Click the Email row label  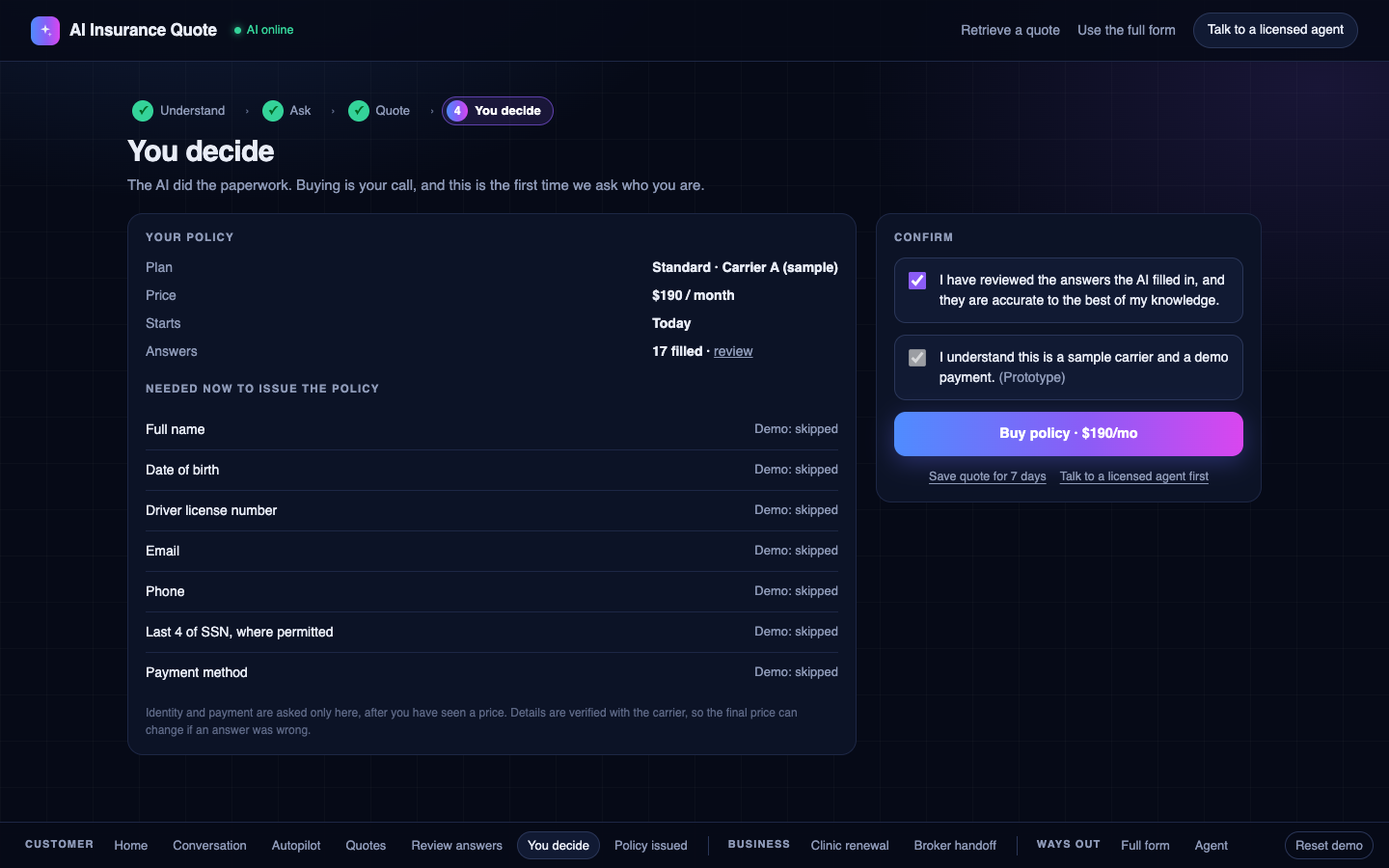pos(162,551)
